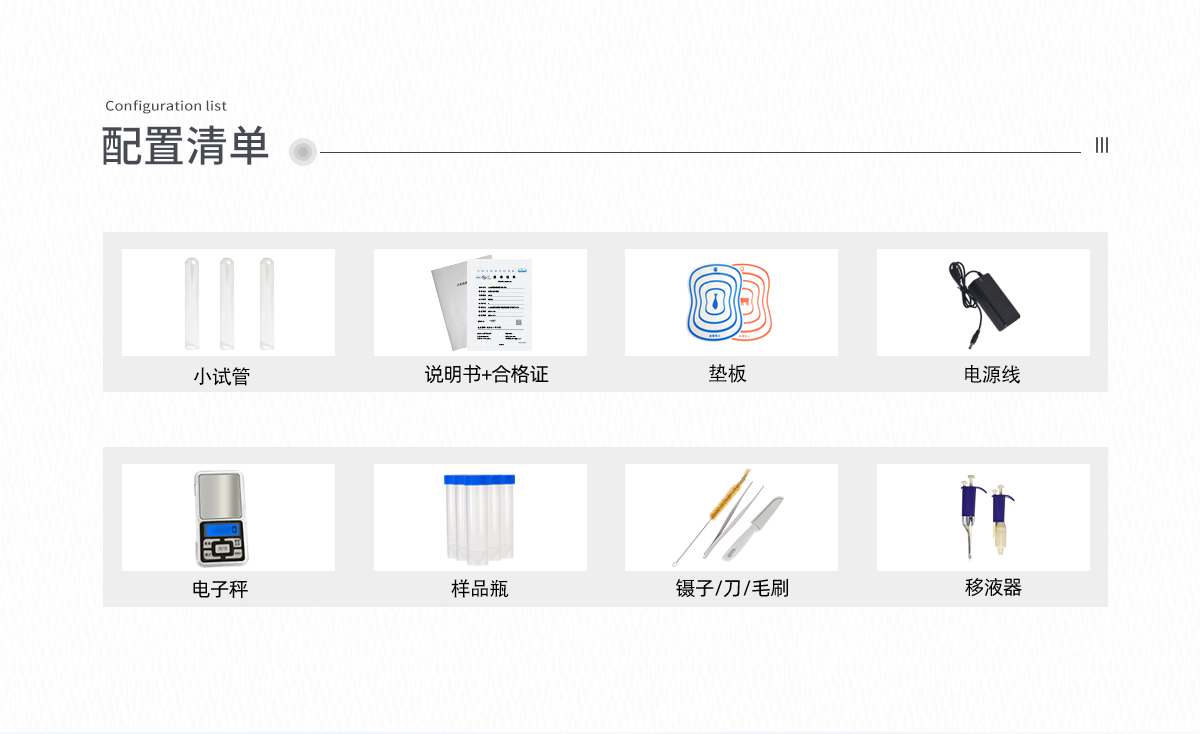The width and height of the screenshot is (1200, 734).
Task: Click the Configuration list subtitle
Action: tap(166, 106)
